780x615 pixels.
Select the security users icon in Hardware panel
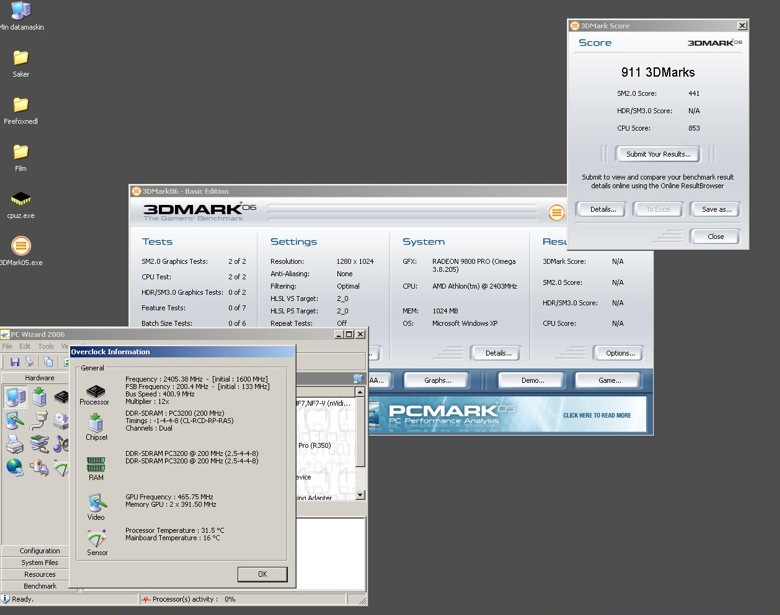tap(39, 467)
